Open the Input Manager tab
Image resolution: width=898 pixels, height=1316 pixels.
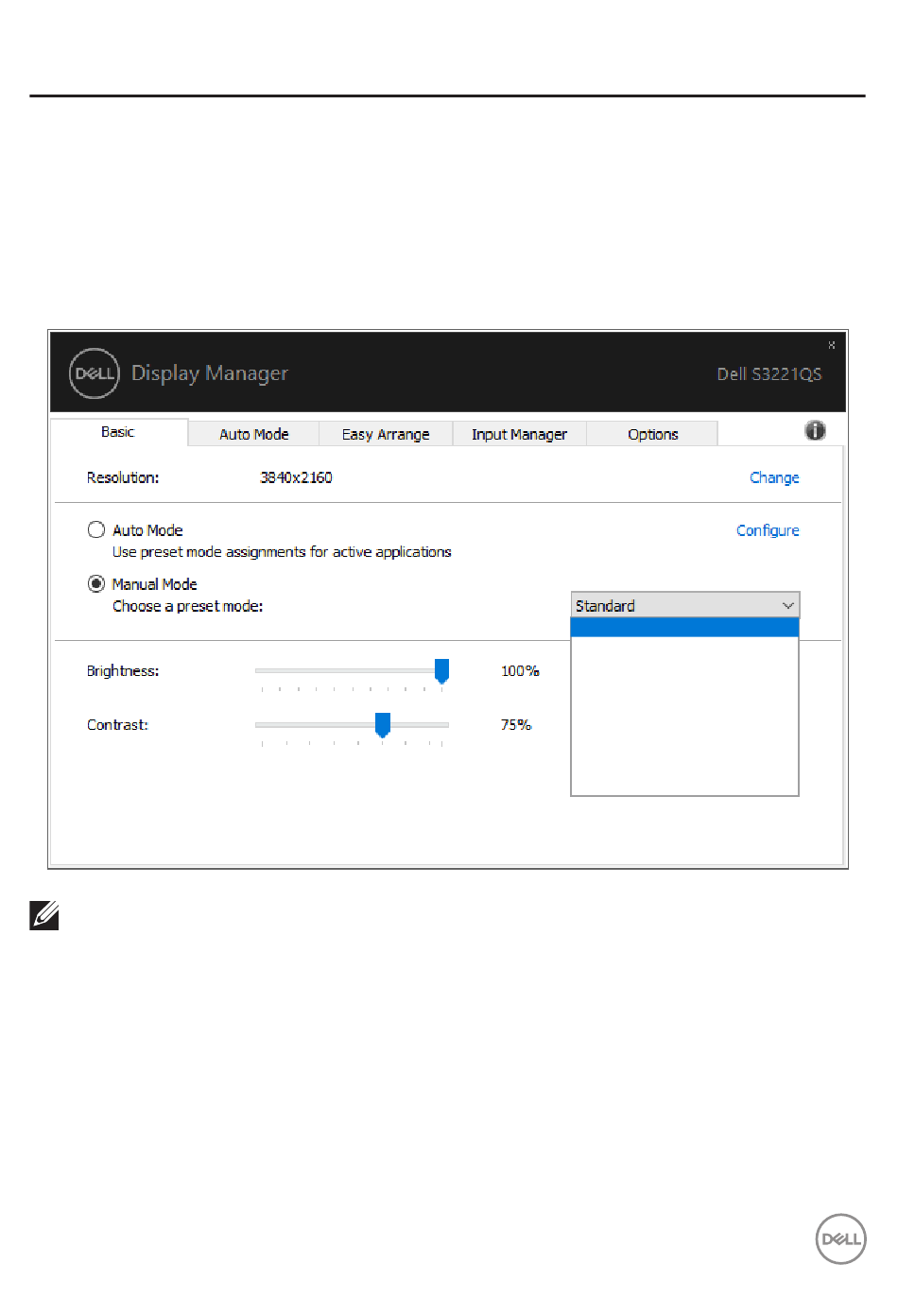[x=519, y=434]
